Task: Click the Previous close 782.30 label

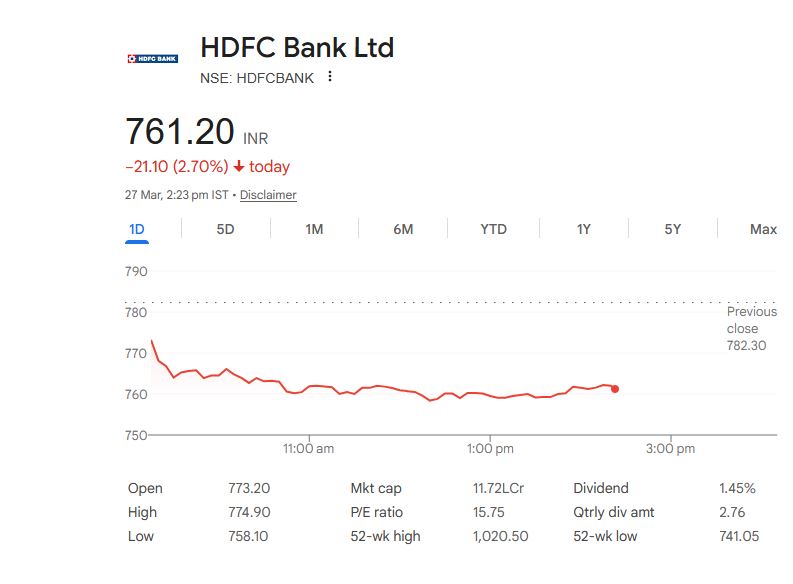Action: [x=751, y=329]
